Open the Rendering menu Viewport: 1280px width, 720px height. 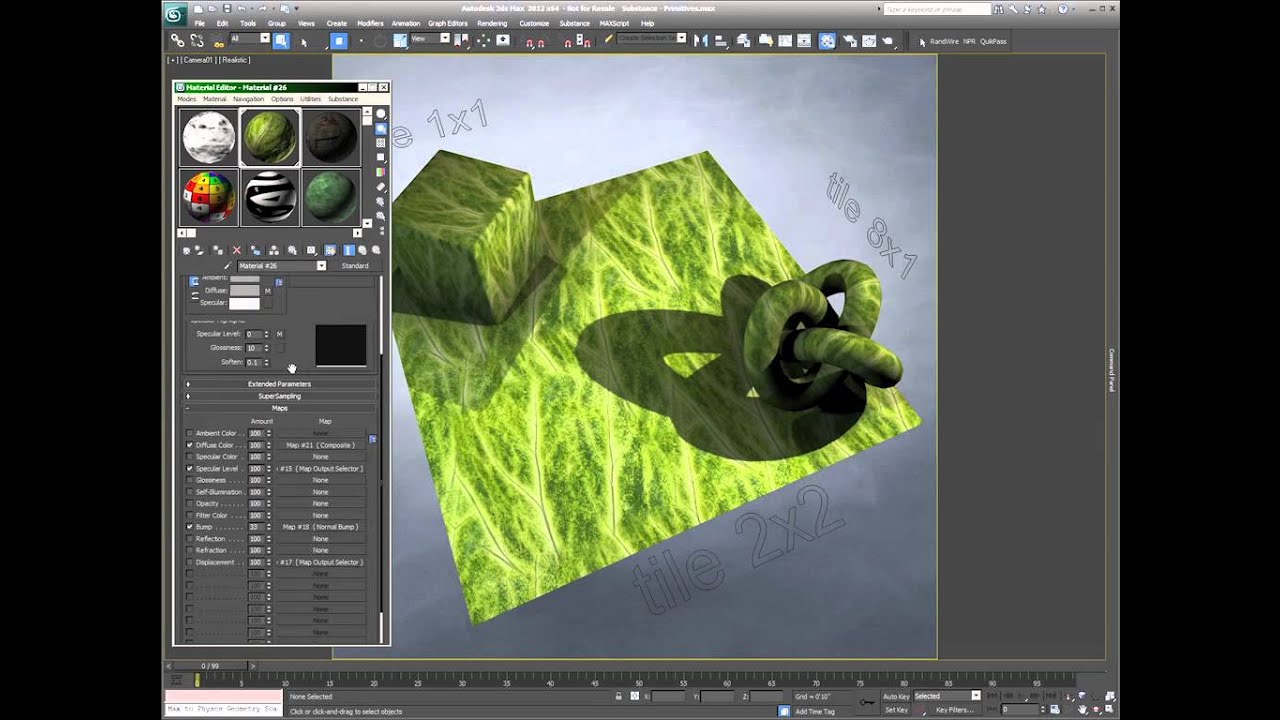coord(492,23)
